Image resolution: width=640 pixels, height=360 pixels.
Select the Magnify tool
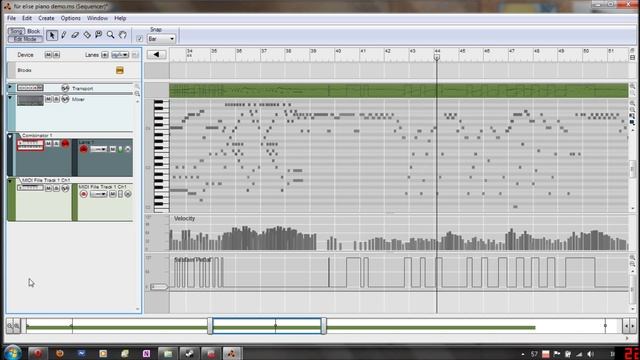[110, 36]
